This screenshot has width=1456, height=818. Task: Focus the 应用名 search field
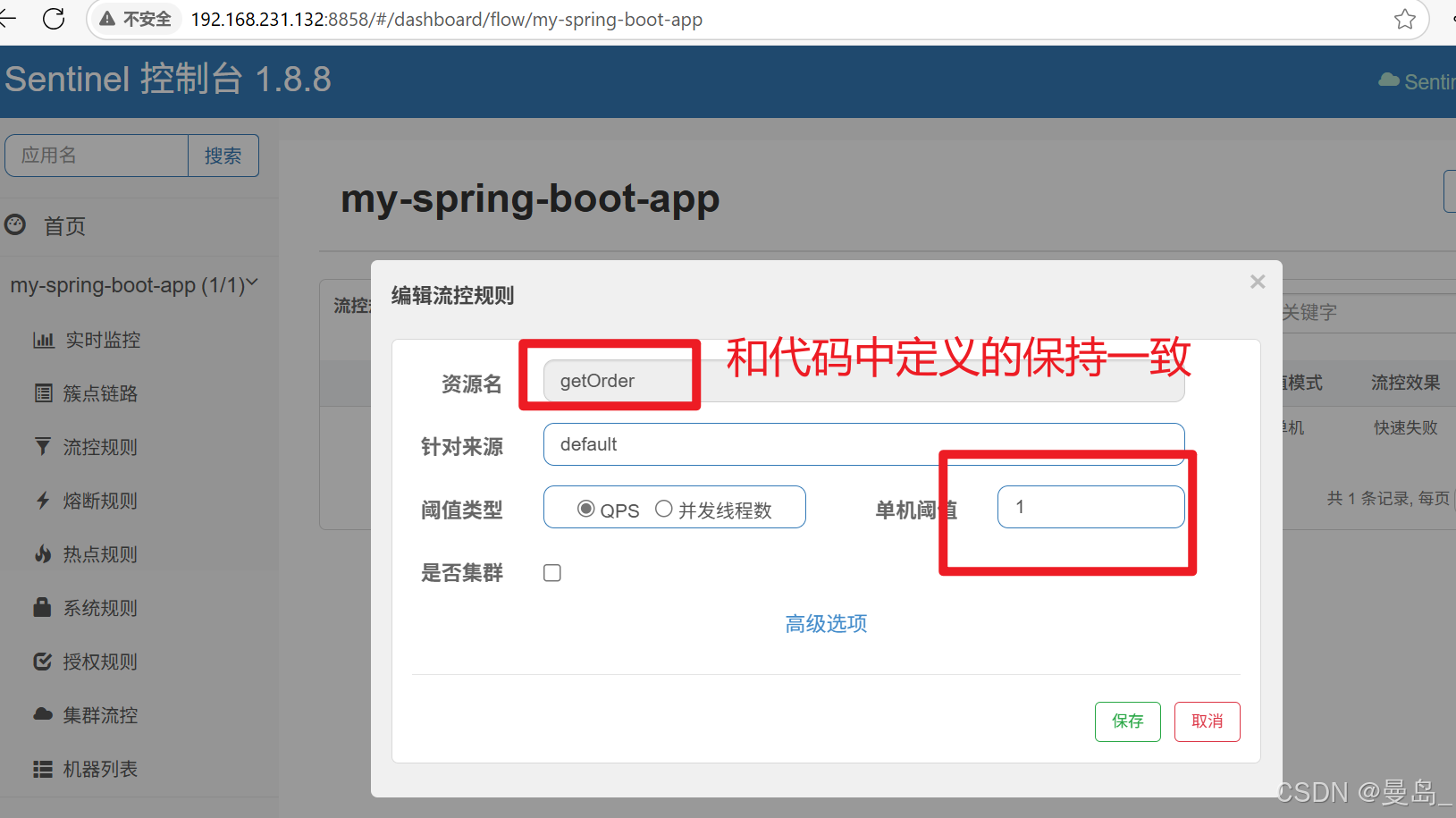pos(97,156)
